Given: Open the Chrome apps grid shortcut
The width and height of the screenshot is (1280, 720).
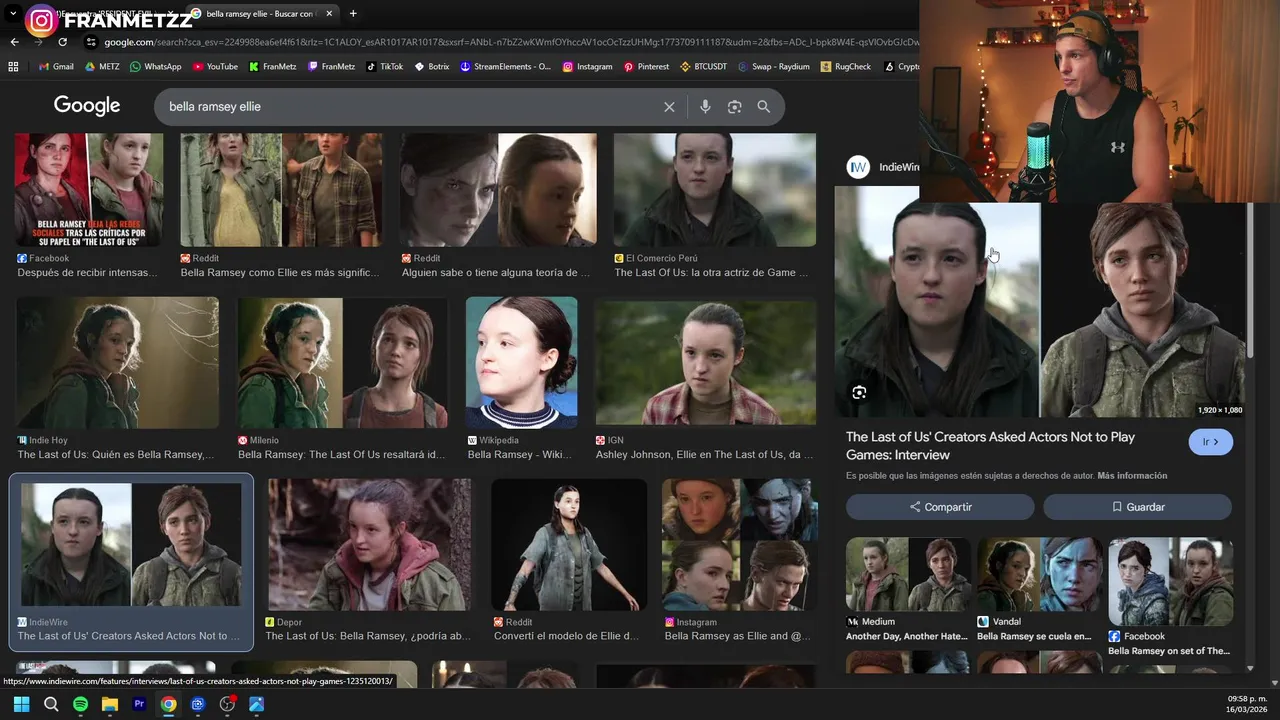Looking at the screenshot, I should coord(13,67).
